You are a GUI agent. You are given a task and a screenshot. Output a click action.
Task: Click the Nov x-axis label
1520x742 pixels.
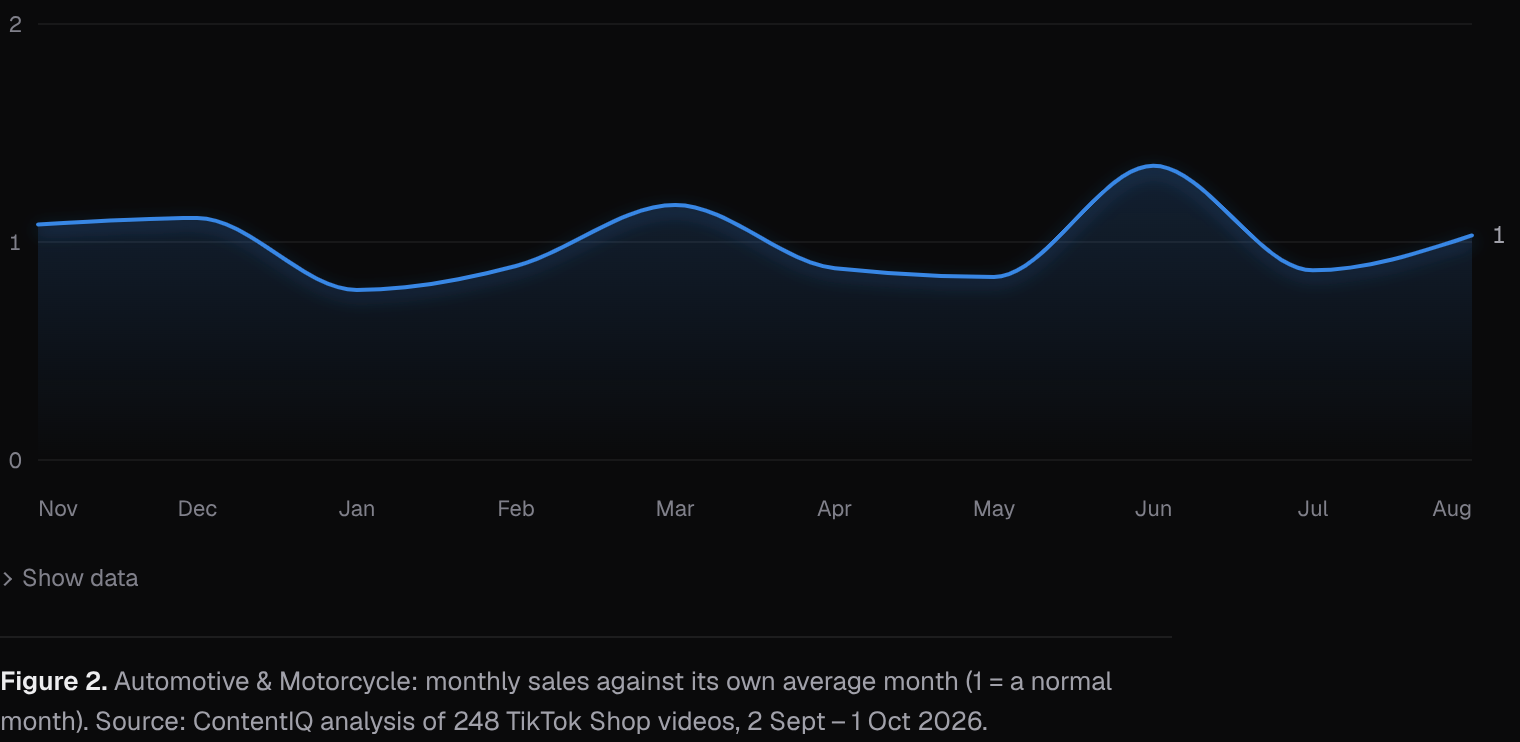point(58,509)
